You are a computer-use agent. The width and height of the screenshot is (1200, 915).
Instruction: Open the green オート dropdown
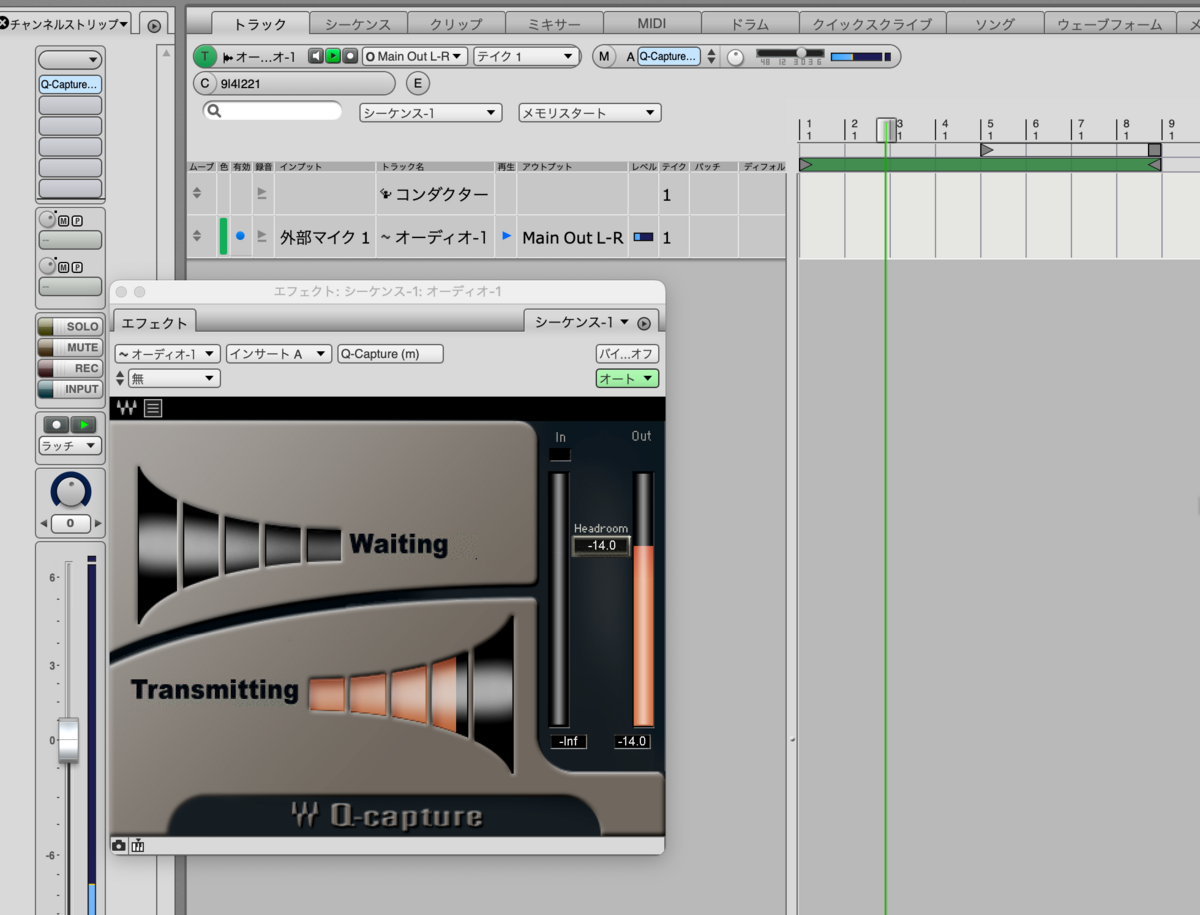[627, 378]
